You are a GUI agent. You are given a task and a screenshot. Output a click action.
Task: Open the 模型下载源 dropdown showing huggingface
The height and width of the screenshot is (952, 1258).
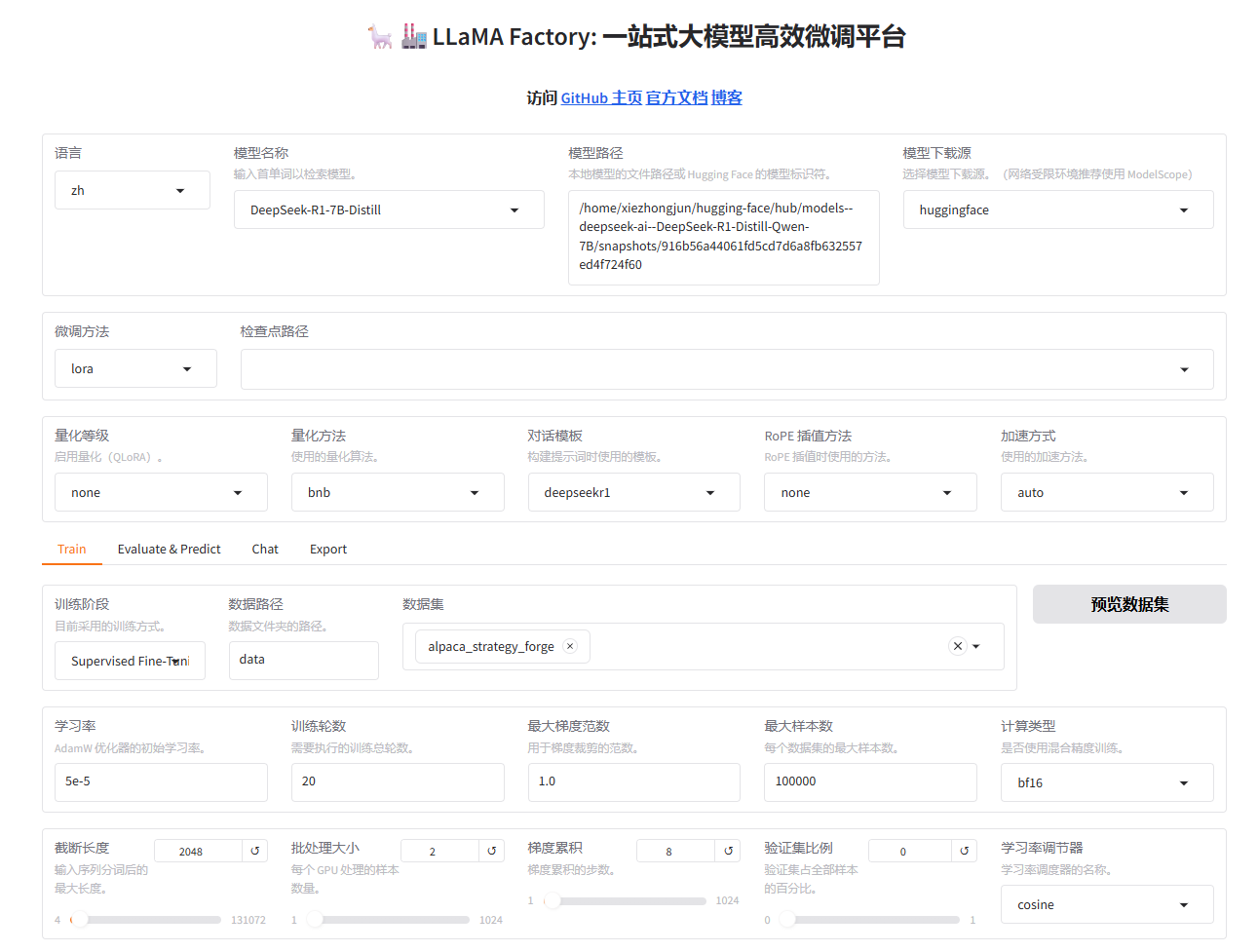[x=1058, y=209]
